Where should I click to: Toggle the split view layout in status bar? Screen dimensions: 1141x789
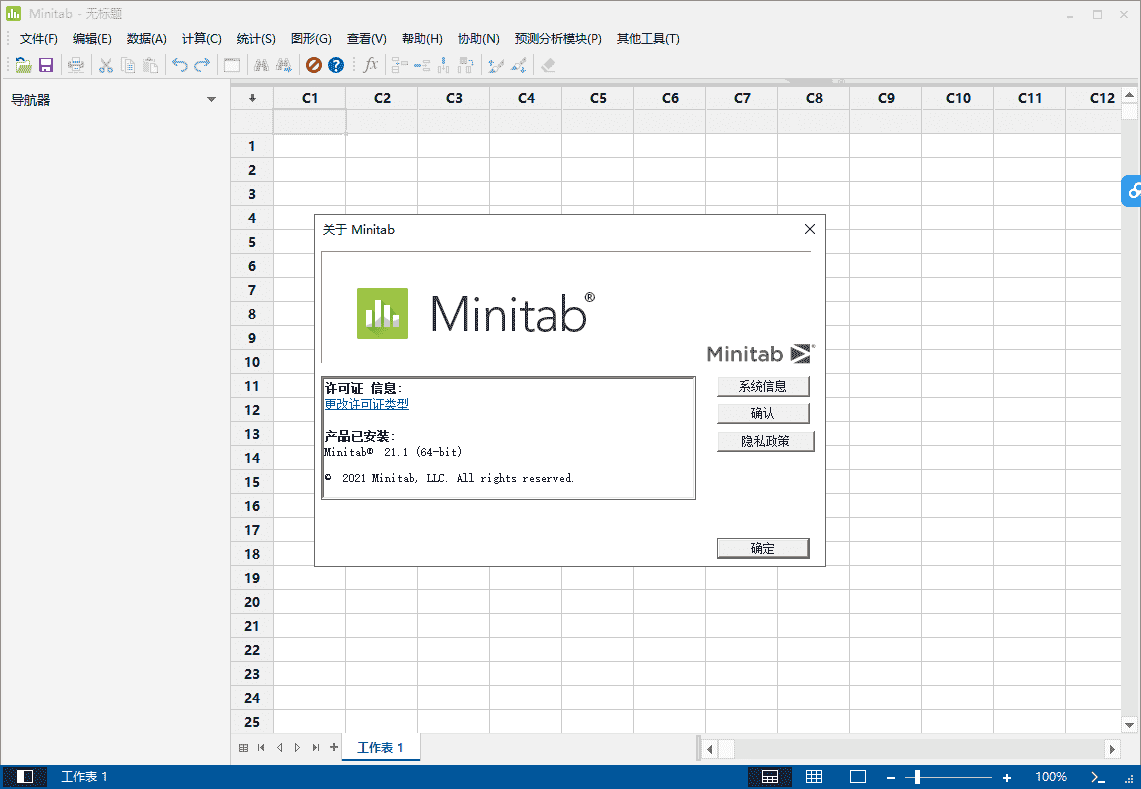(x=770, y=776)
